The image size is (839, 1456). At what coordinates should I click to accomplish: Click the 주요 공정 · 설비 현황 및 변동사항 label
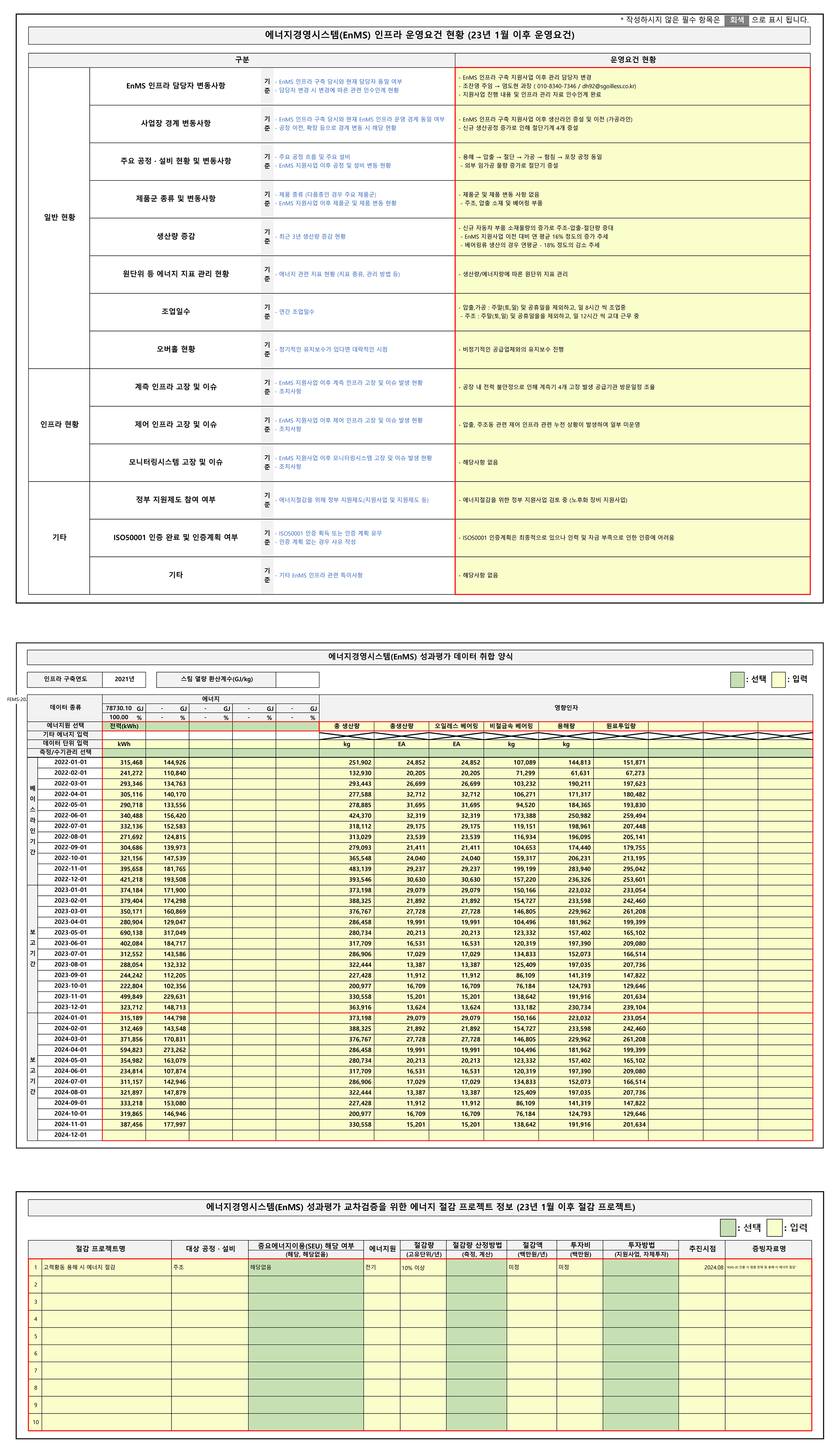tap(175, 161)
